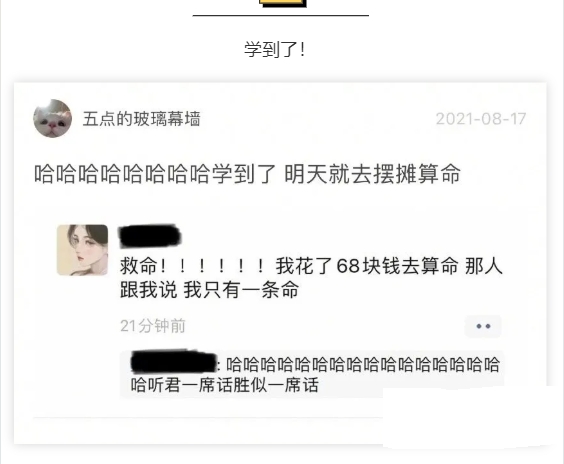Click the 21分钟前 timestamp
Viewport: 564px width, 464px height.
153,326
